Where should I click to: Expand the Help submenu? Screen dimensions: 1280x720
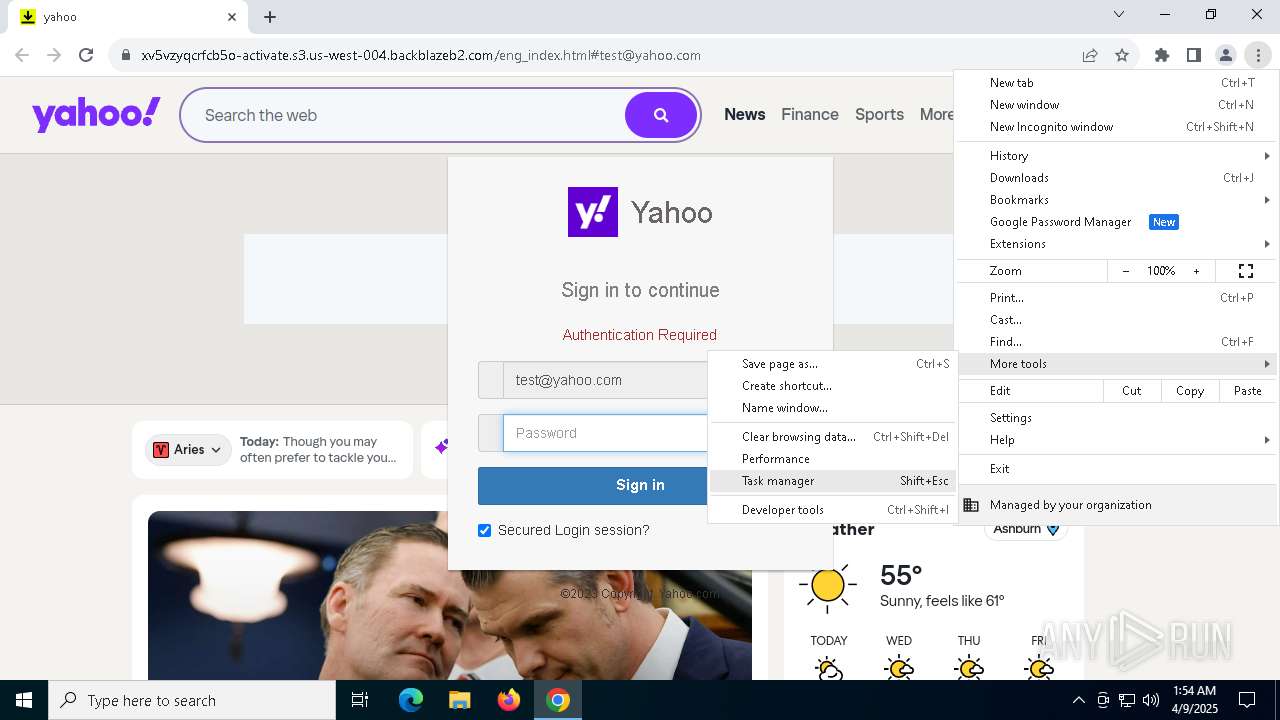coord(1117,440)
